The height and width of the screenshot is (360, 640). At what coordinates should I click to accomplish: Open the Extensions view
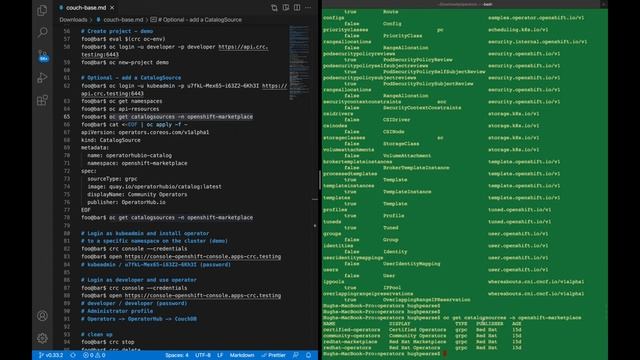click(x=42, y=100)
